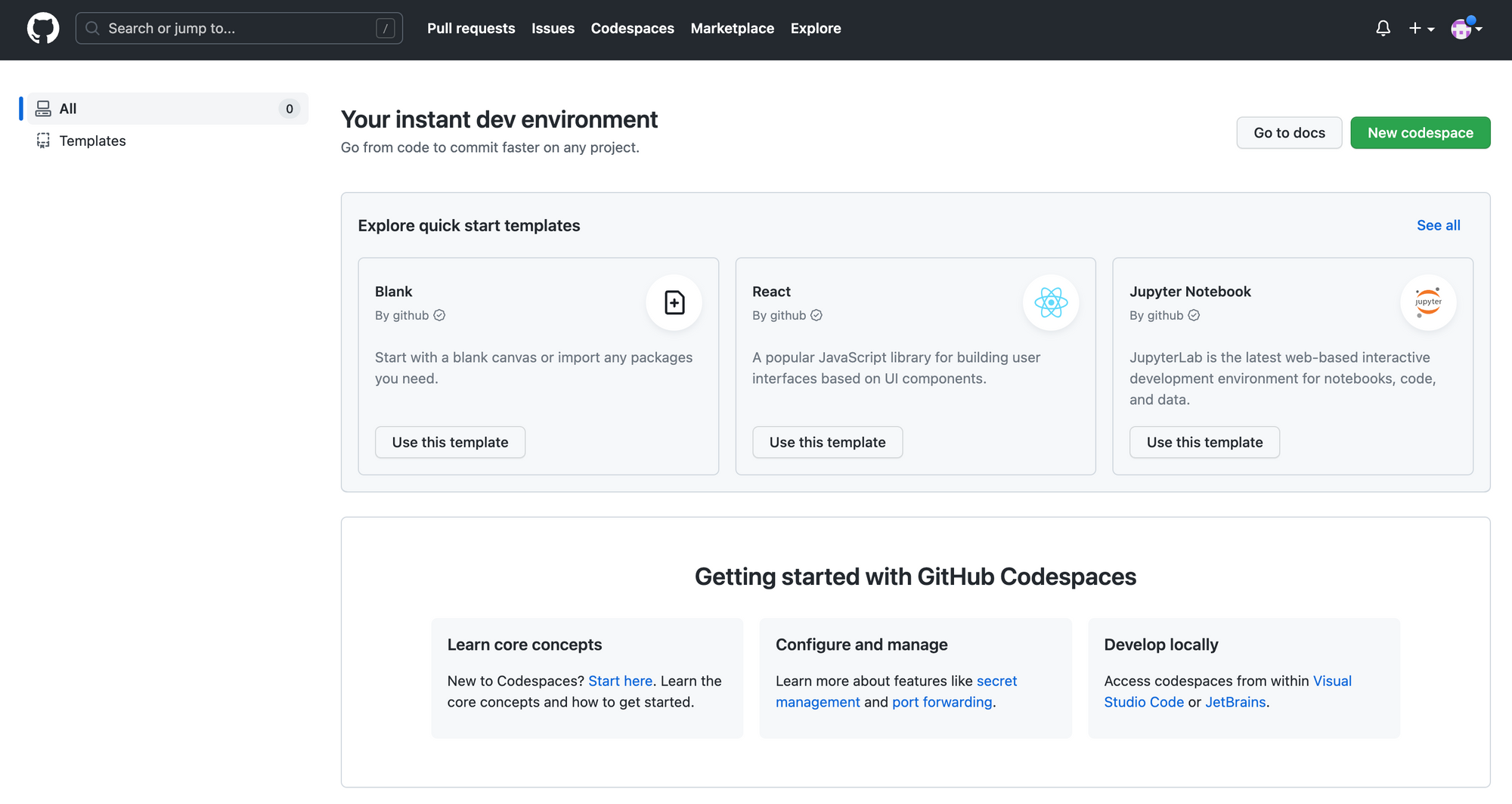This screenshot has width=1512, height=804.
Task: Open the See all templates link
Action: [x=1438, y=224]
